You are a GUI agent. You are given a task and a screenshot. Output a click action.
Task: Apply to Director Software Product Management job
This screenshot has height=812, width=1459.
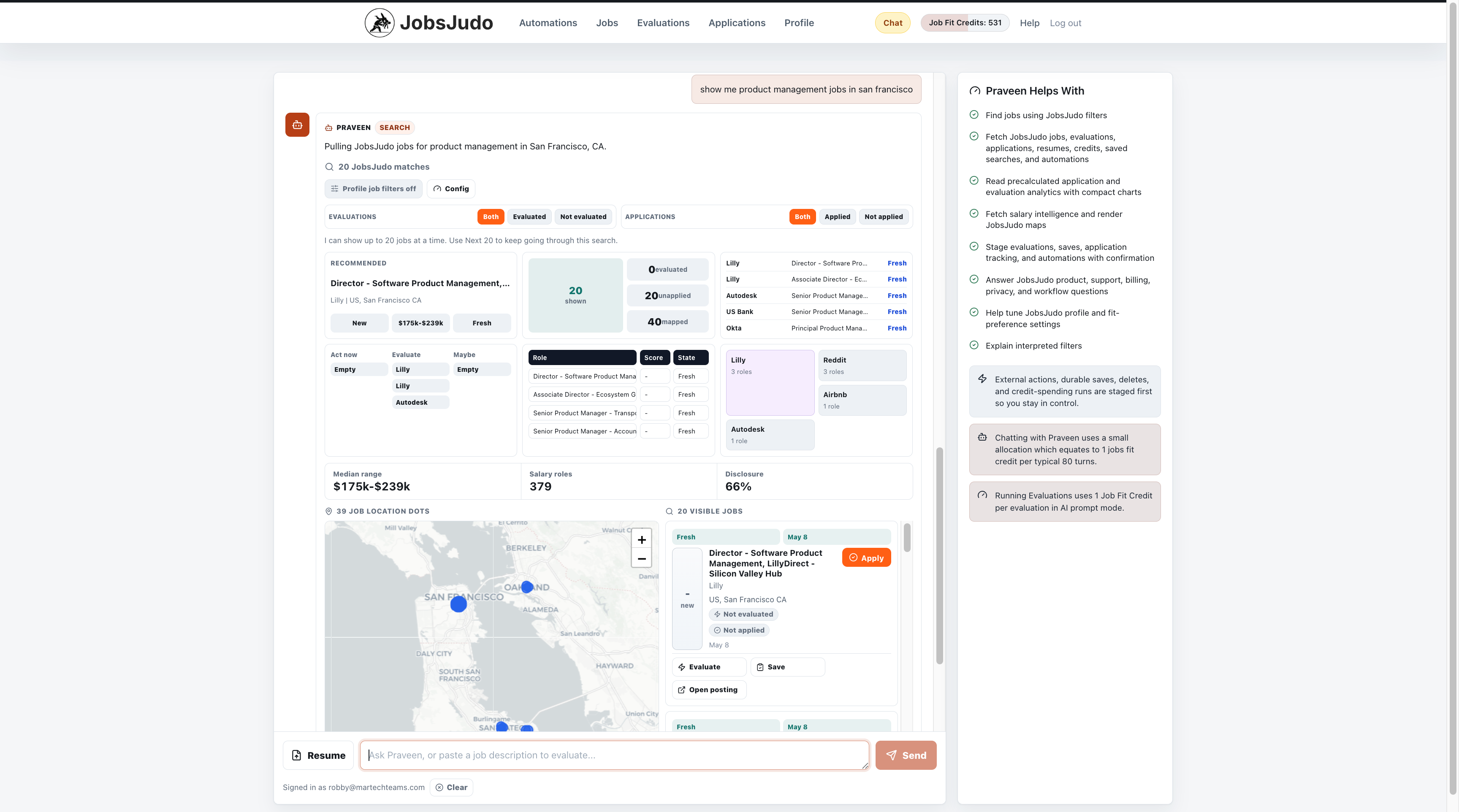(867, 558)
